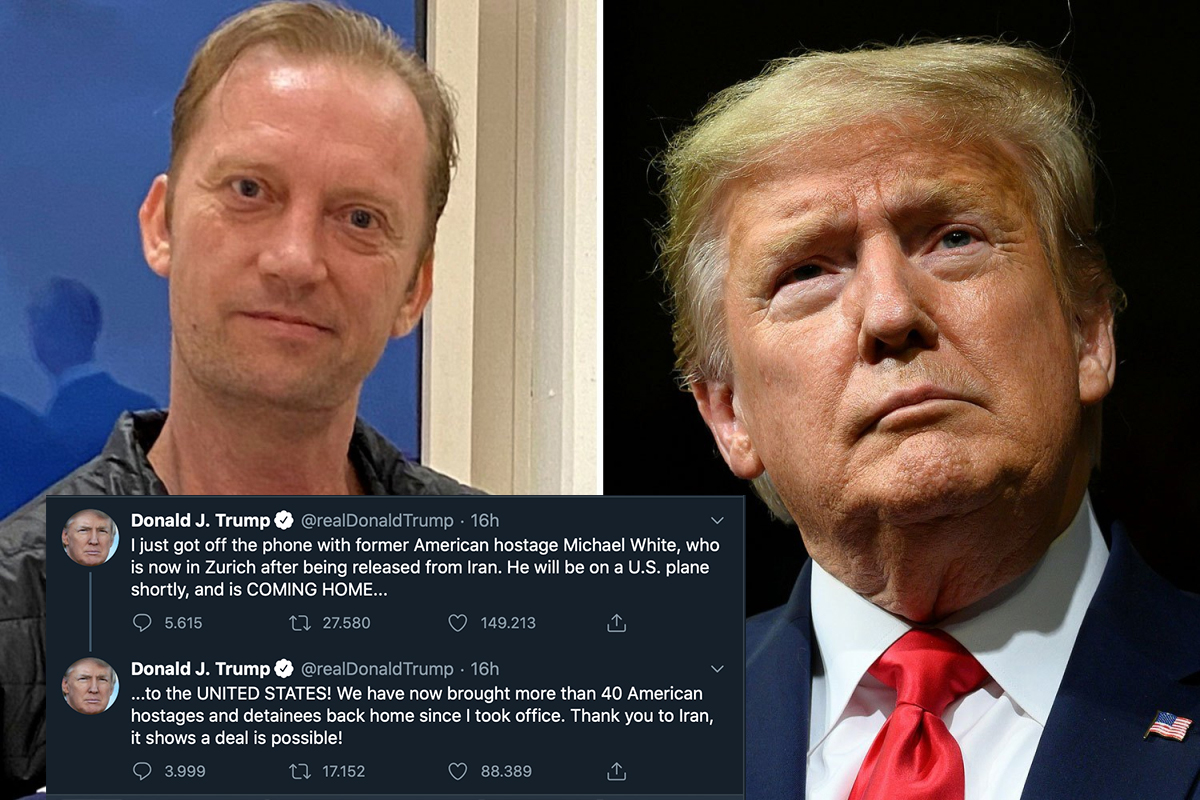Retweet the second tweet with 17.152 retweets

click(x=299, y=771)
